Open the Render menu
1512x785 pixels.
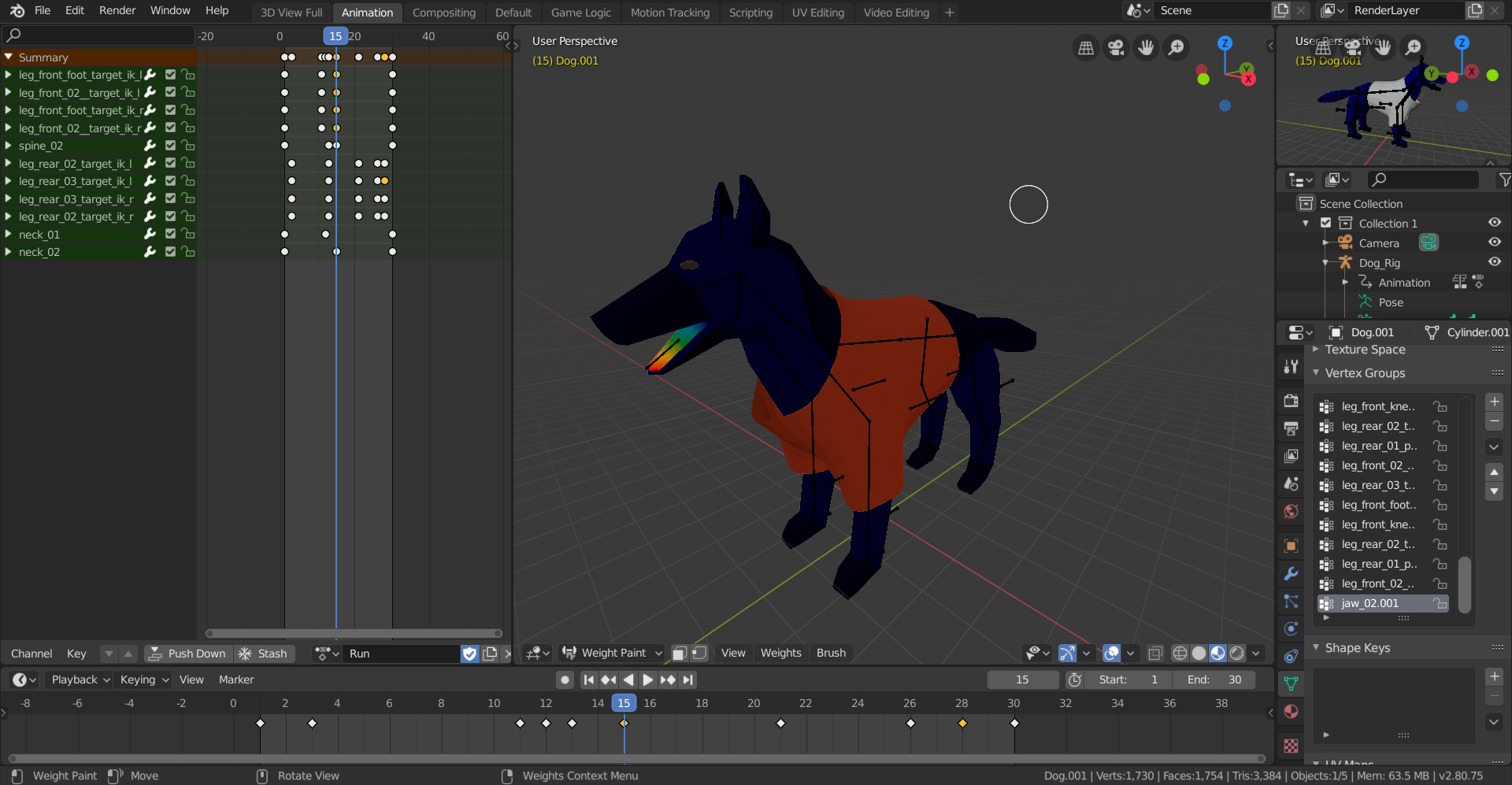click(117, 10)
